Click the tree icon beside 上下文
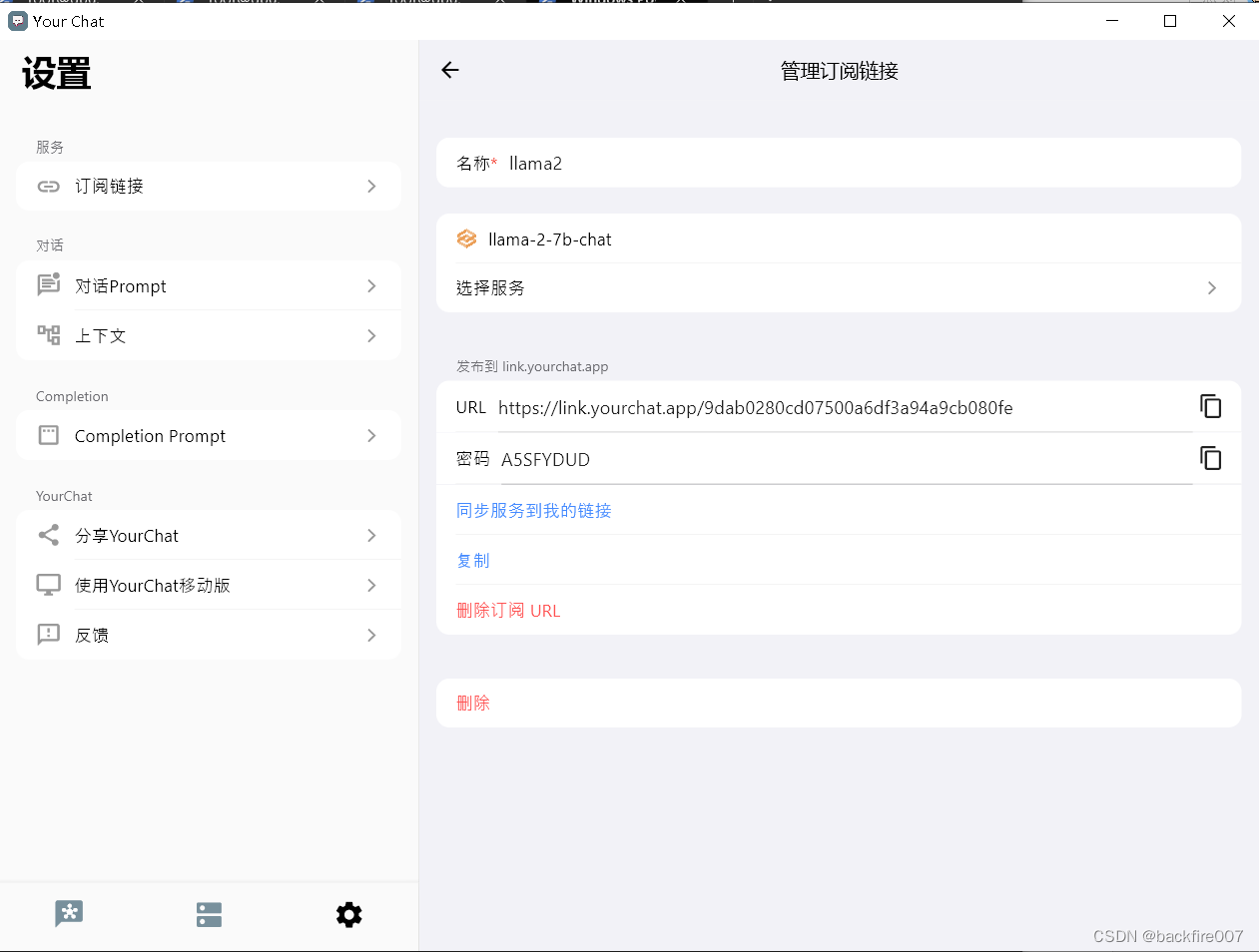This screenshot has width=1259, height=952. tap(49, 335)
